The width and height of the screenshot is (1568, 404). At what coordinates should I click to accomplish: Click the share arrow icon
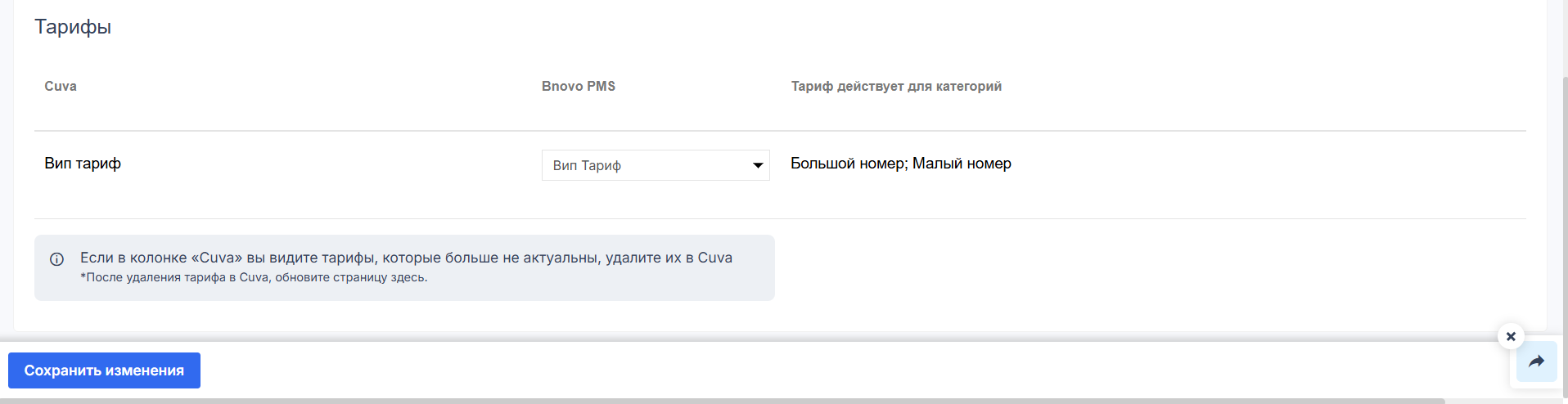pos(1536,361)
